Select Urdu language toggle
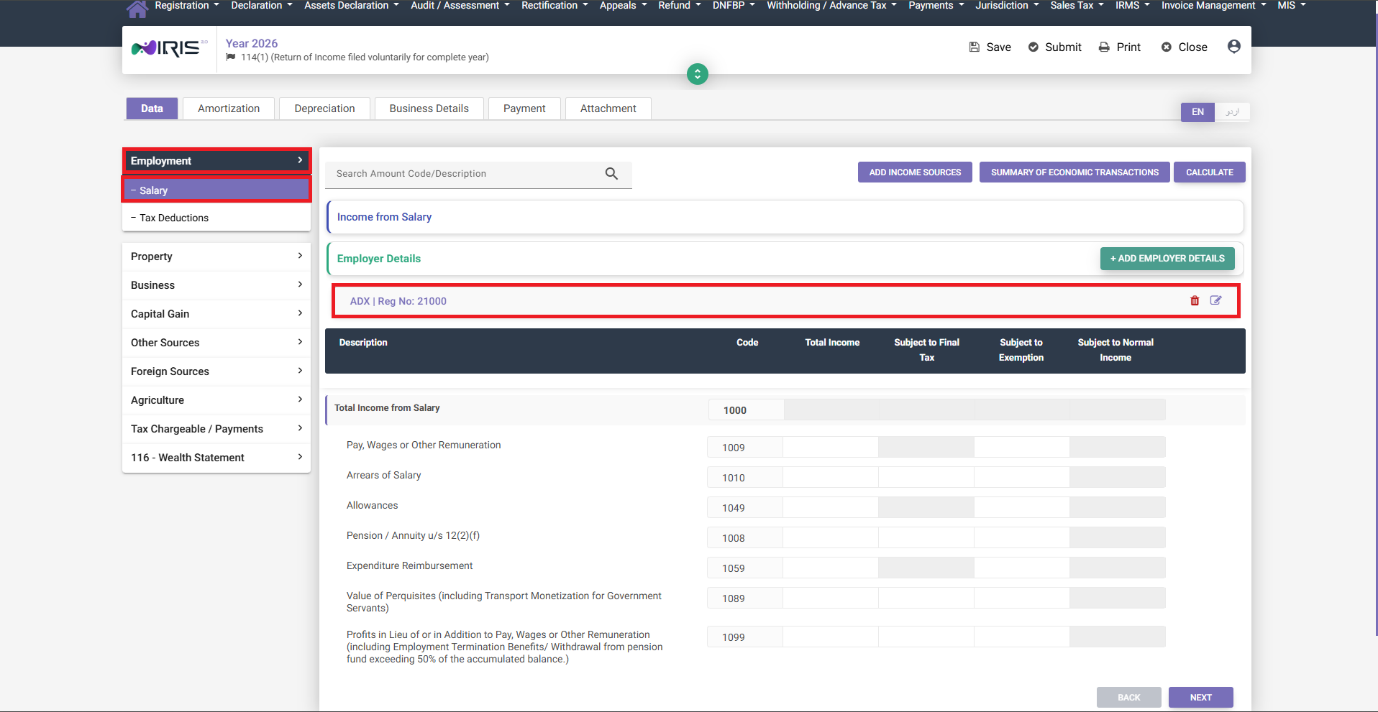Image resolution: width=1378 pixels, height=712 pixels. pyautogui.click(x=1232, y=112)
